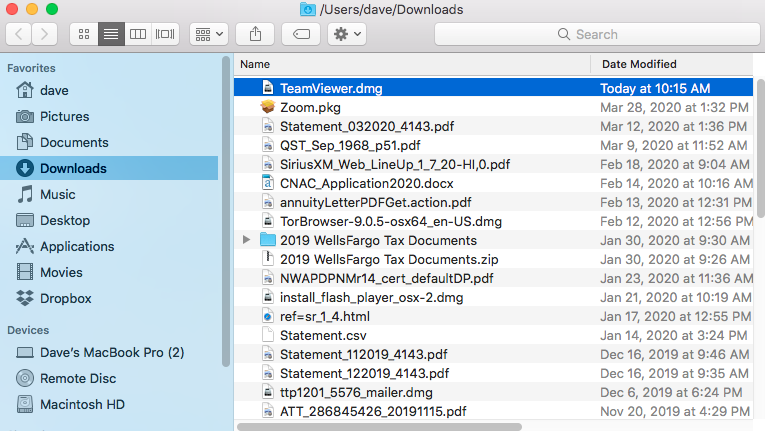This screenshot has width=765, height=431.
Task: Open the Action gear menu
Action: click(347, 34)
